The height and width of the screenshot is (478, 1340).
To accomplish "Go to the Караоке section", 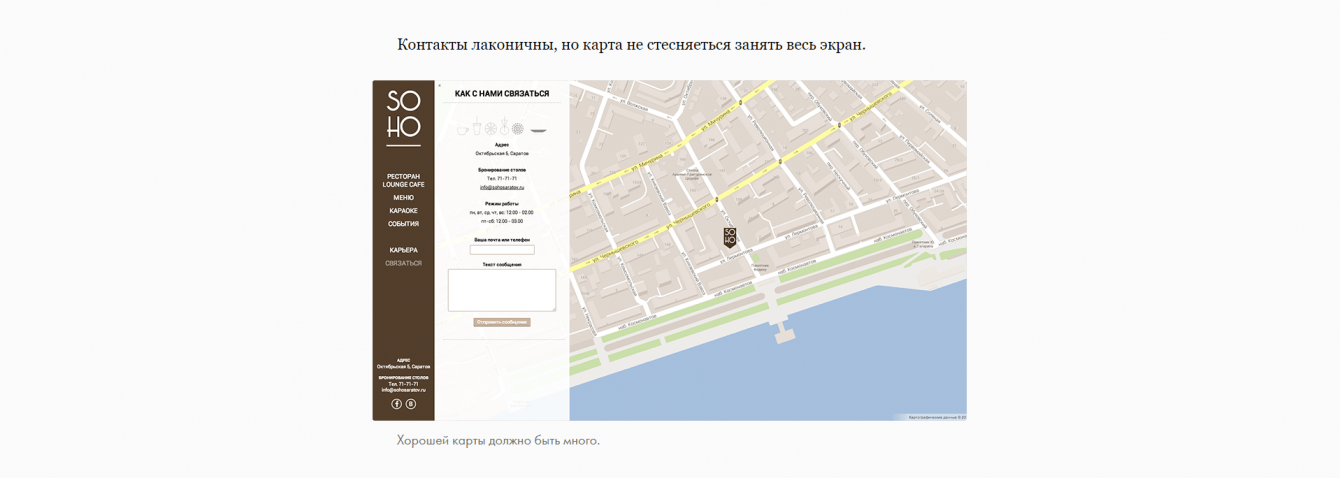I will (403, 211).
